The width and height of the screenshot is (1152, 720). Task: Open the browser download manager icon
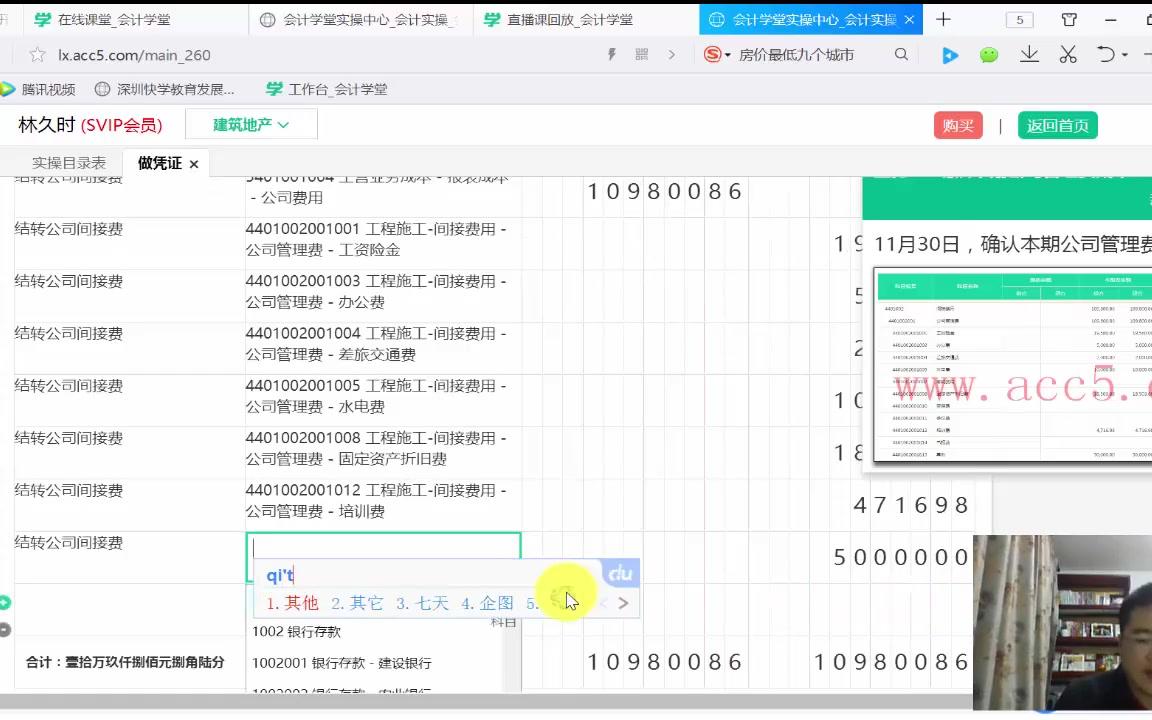pyautogui.click(x=1029, y=56)
